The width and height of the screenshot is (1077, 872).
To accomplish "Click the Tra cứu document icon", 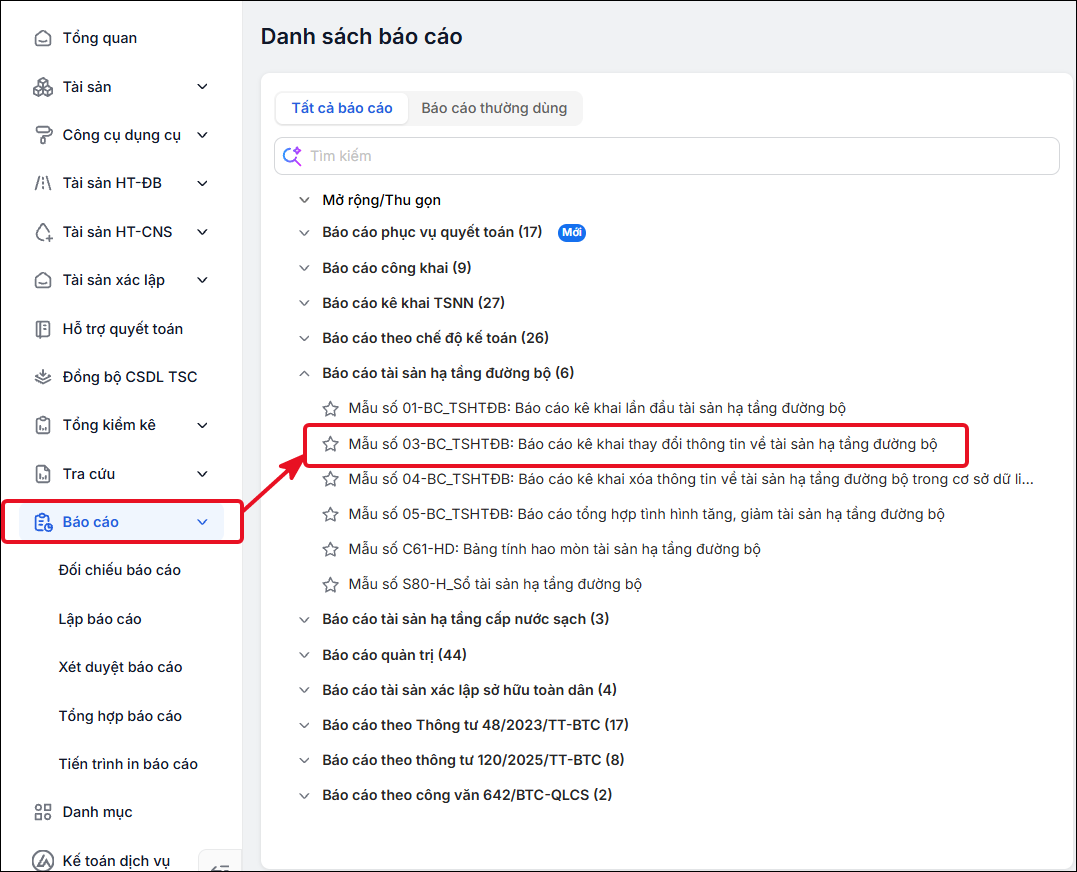I will coord(43,474).
